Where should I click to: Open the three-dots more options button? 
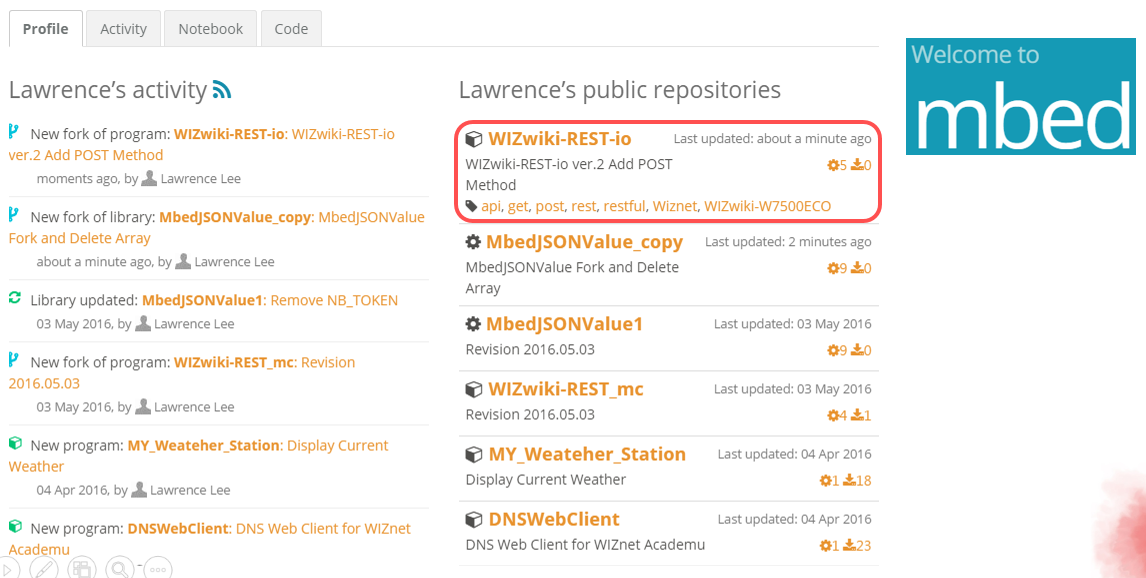pos(157,569)
